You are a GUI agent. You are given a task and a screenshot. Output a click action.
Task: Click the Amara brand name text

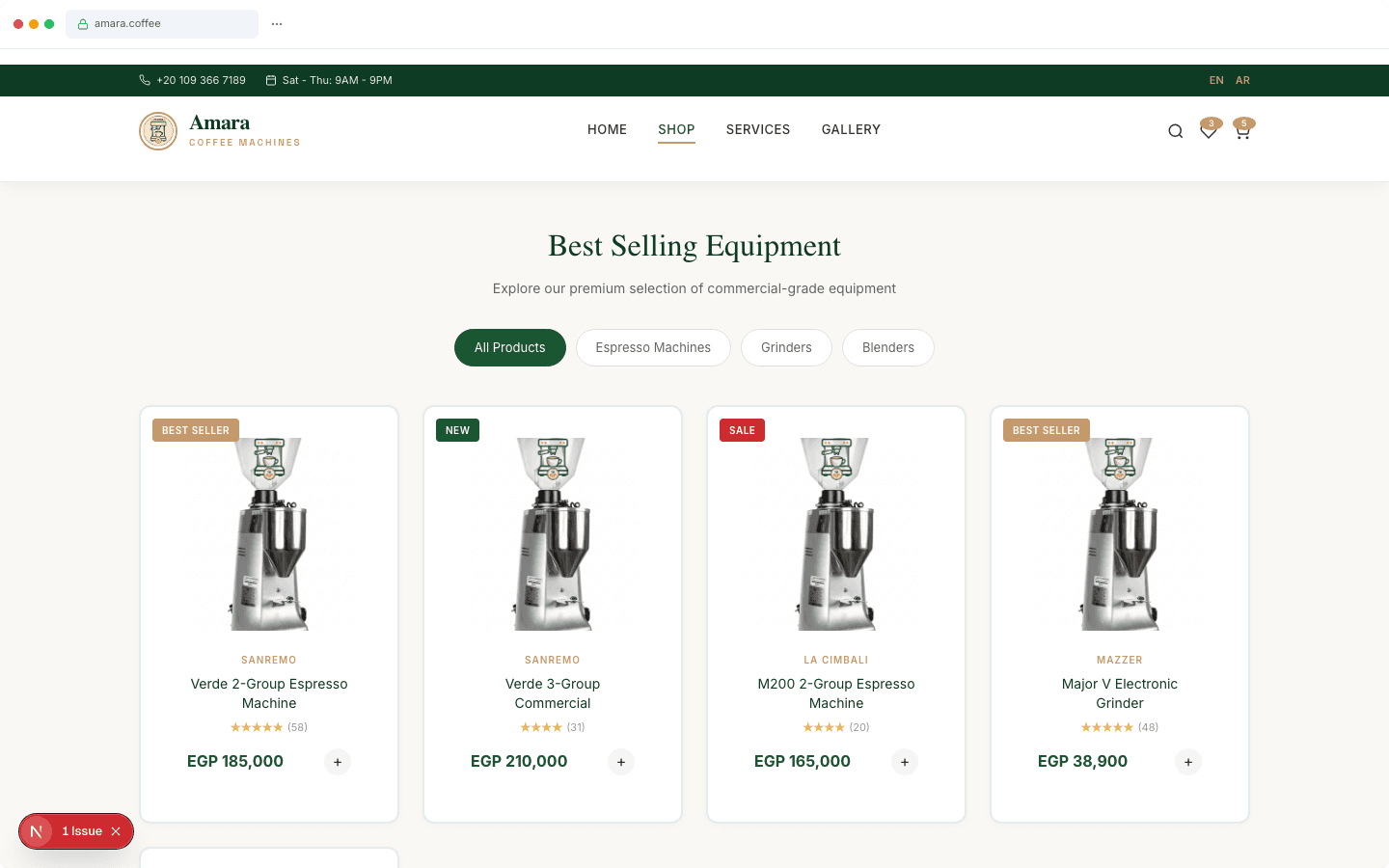(x=220, y=122)
